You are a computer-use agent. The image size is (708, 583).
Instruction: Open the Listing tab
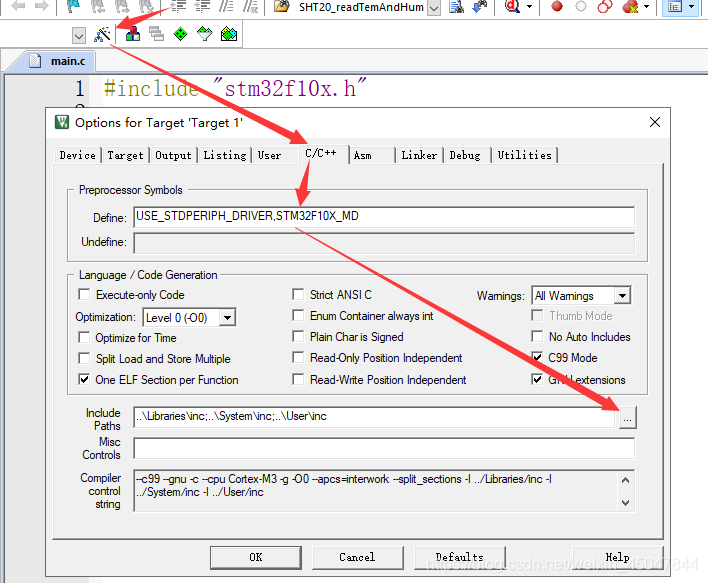(224, 155)
